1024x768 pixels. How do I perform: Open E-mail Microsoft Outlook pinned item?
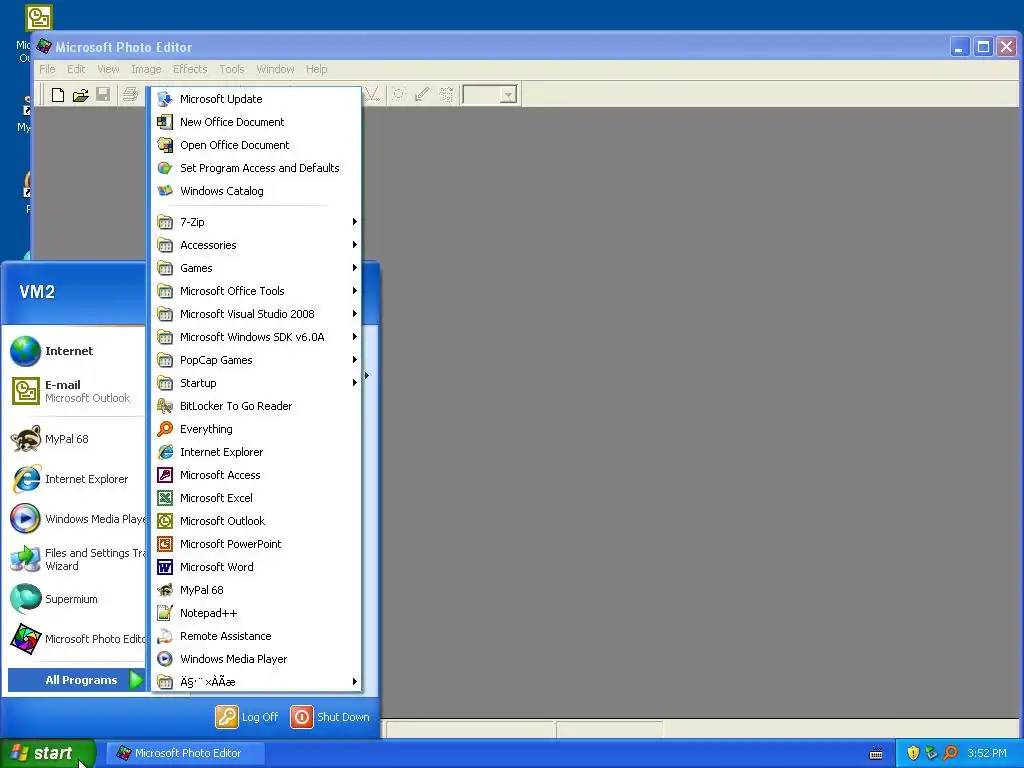tap(76, 391)
